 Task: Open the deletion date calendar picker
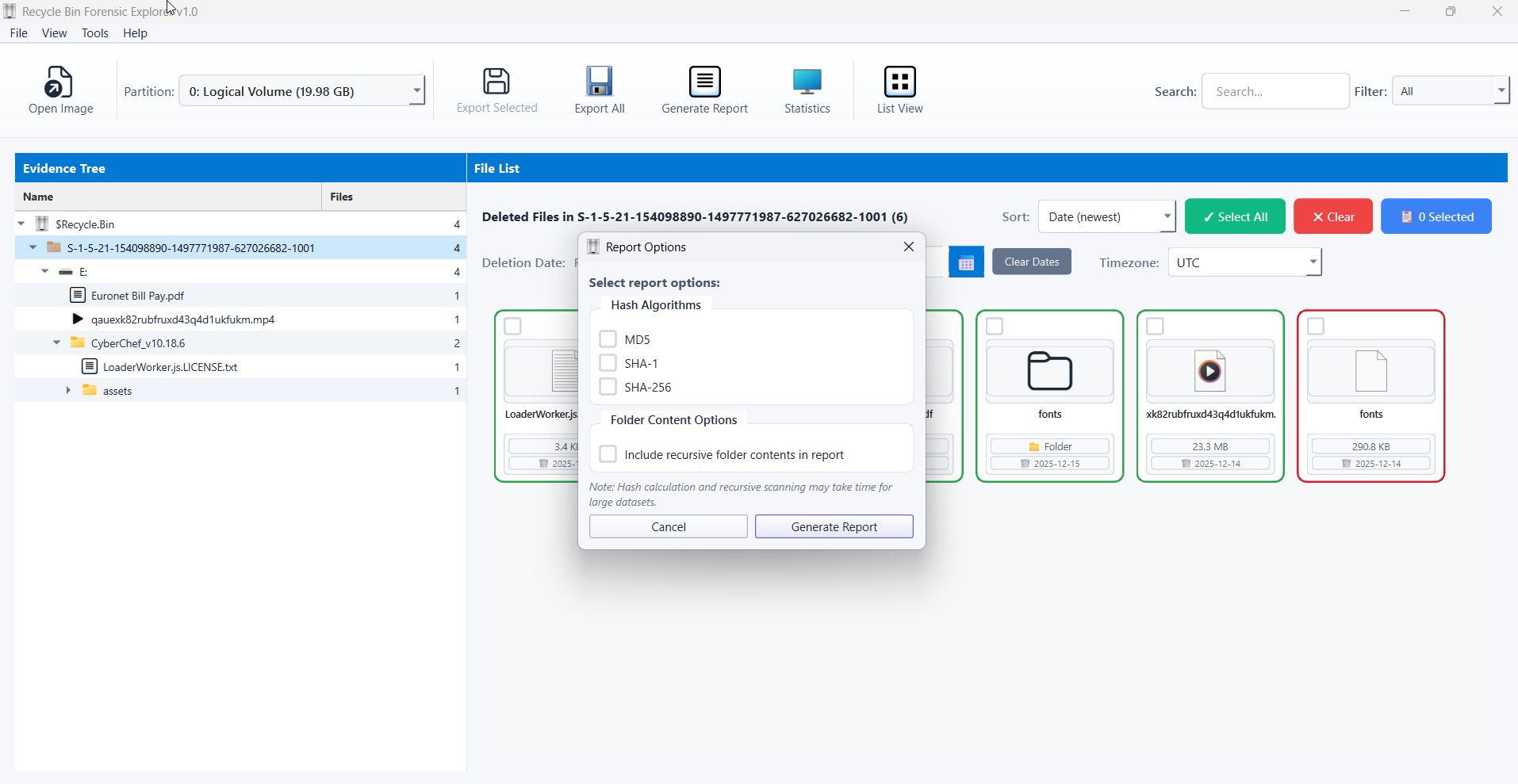pos(966,262)
